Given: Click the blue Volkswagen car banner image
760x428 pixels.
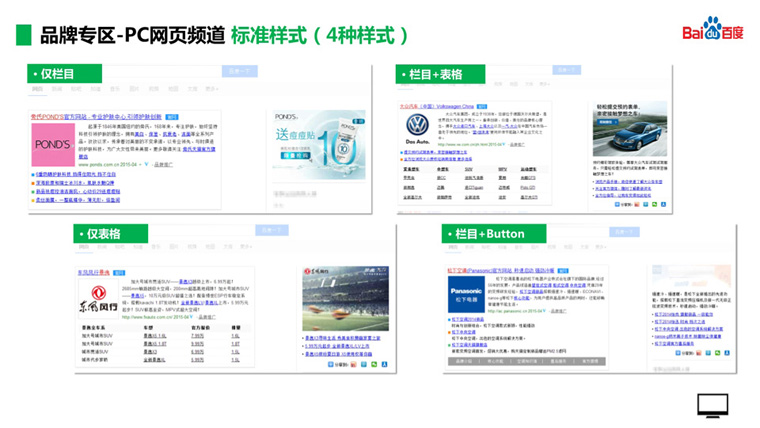Looking at the screenshot, I should tap(630, 129).
